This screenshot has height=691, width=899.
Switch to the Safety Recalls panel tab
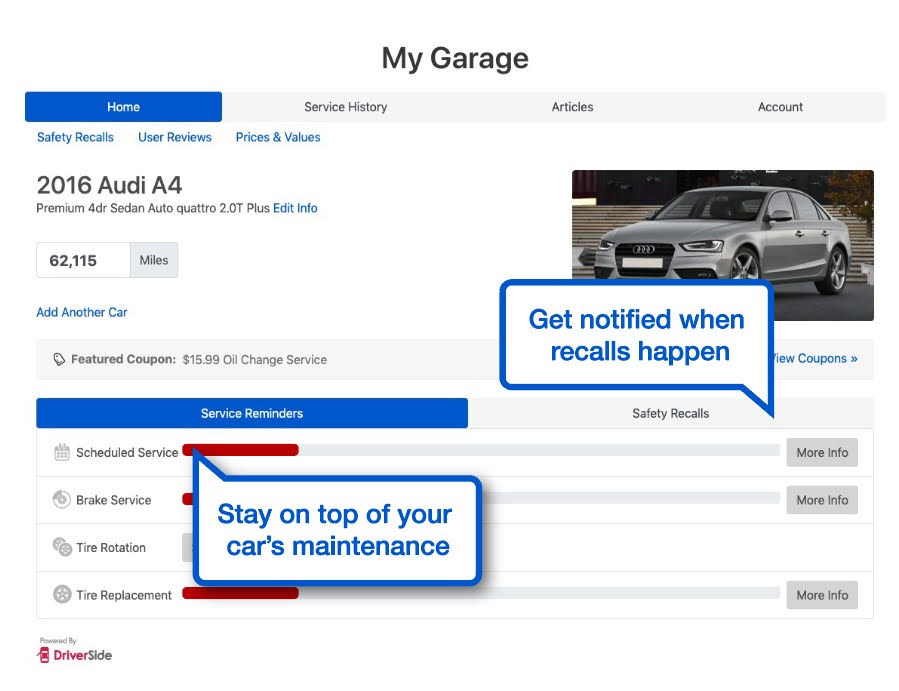point(671,413)
